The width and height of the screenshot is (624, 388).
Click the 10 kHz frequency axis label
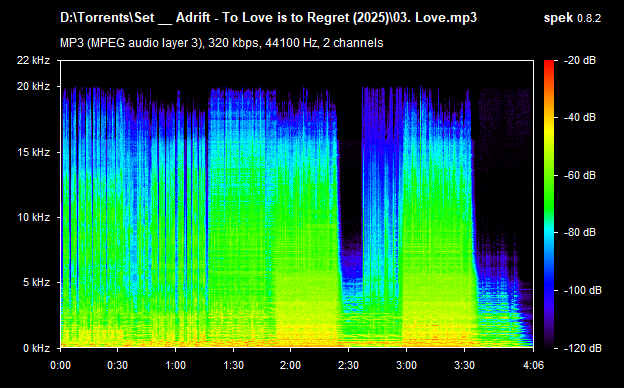point(33,217)
